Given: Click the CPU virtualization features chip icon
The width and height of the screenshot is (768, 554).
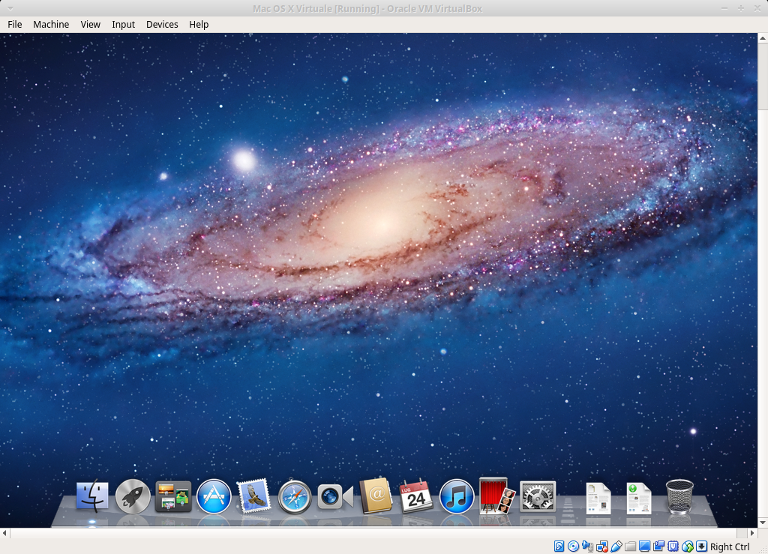Looking at the screenshot, I should coord(673,546).
